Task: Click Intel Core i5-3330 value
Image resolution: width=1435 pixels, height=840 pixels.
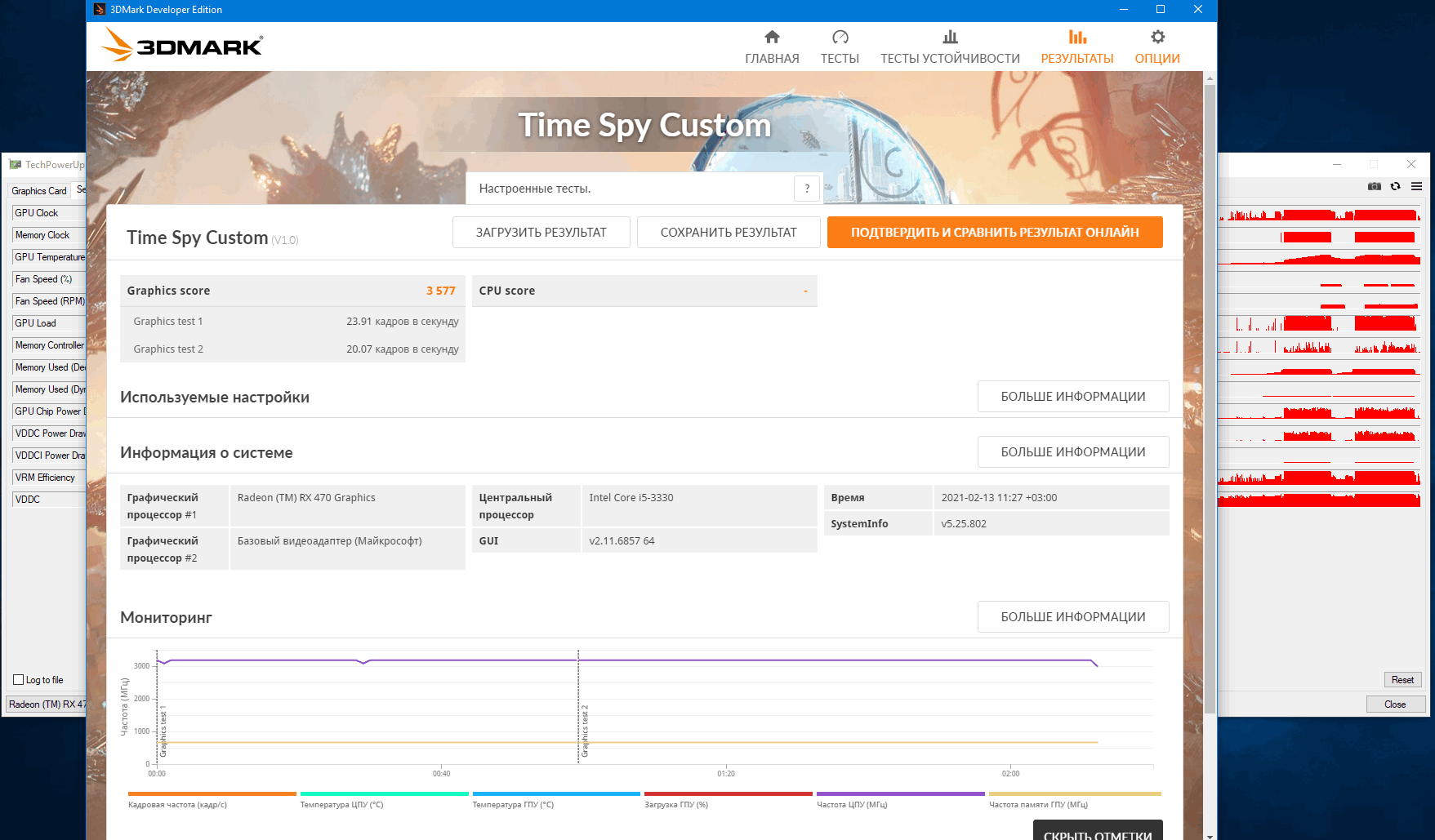Action: coord(631,498)
